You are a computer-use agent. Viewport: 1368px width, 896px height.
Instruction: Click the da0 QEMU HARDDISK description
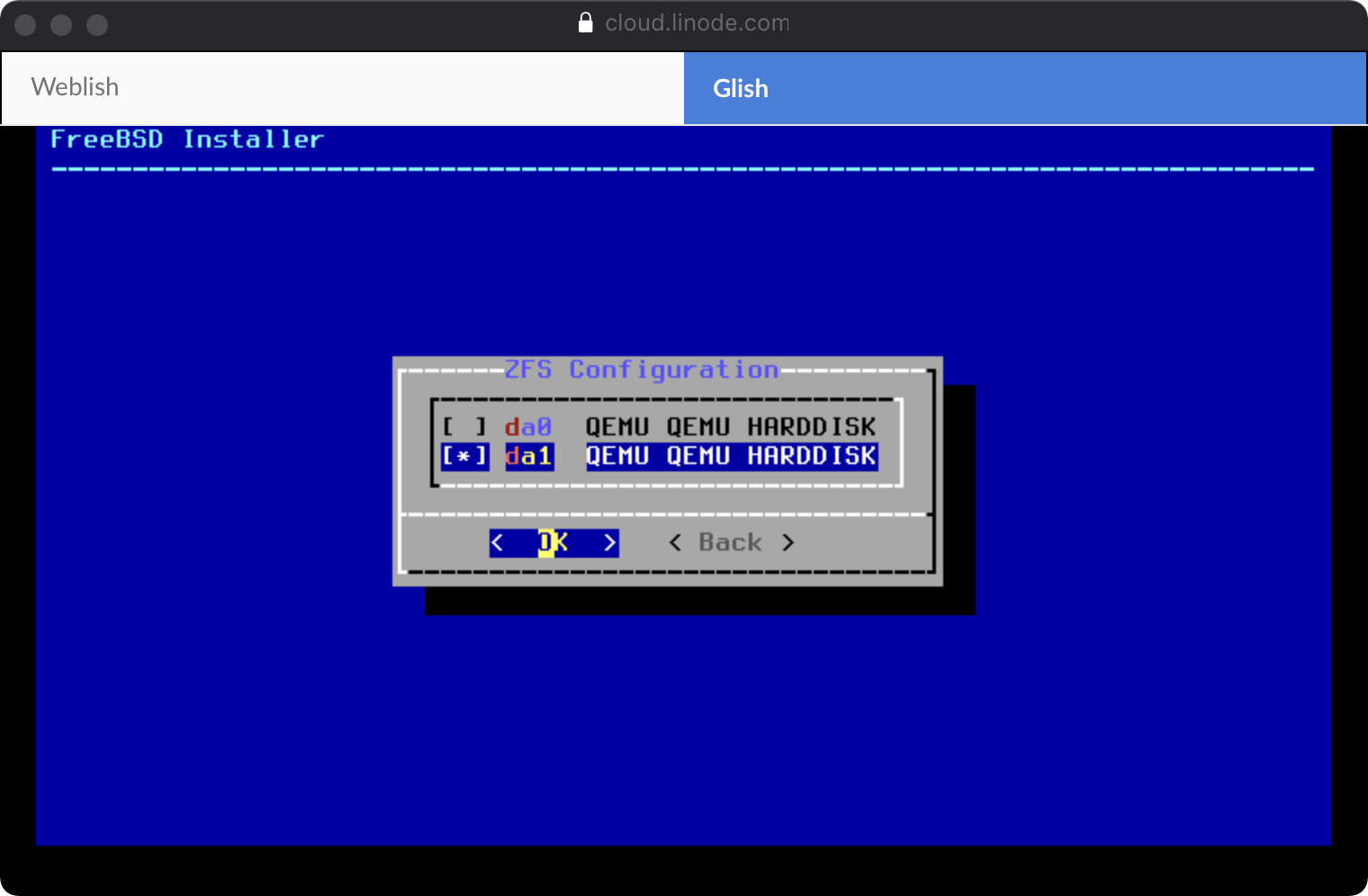point(730,427)
